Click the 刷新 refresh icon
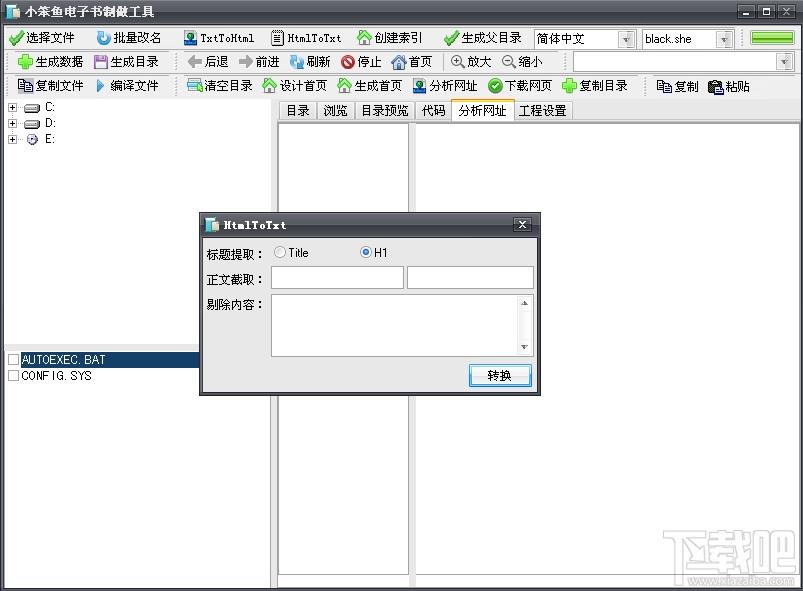 point(297,62)
